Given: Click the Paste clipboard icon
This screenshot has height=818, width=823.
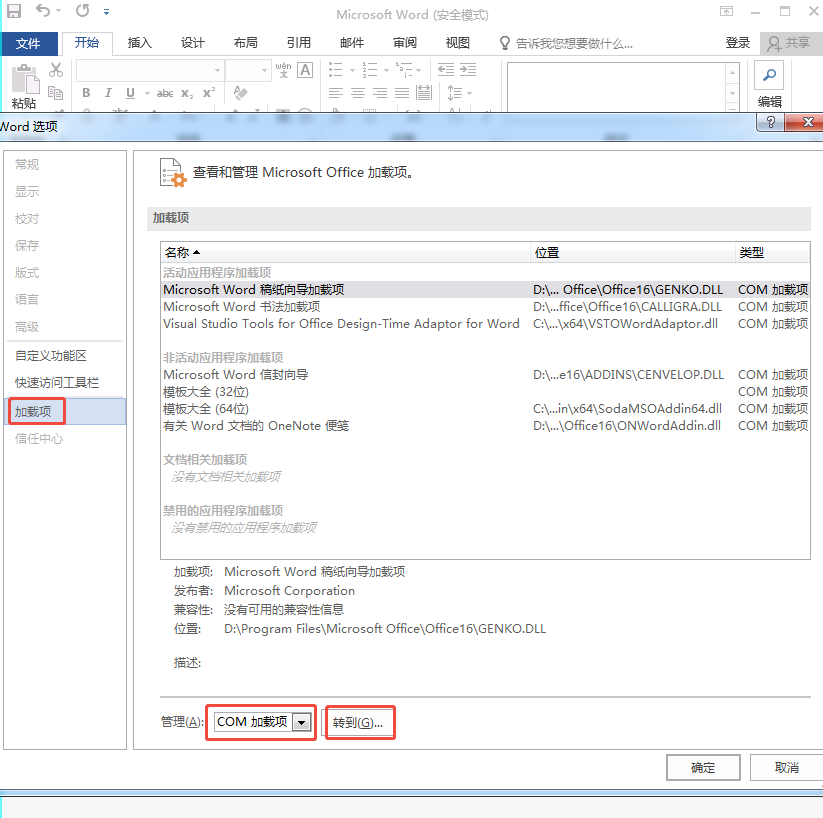Looking at the screenshot, I should tap(25, 79).
